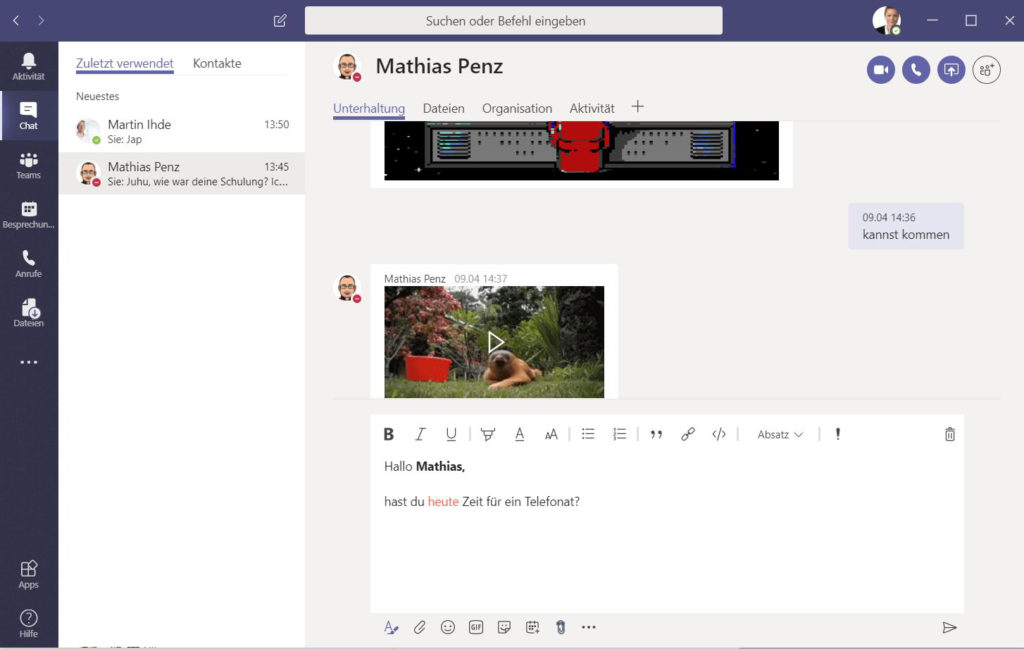1024x649 pixels.
Task: Play the sloth GIF from Mathias Penz
Action: click(x=494, y=342)
